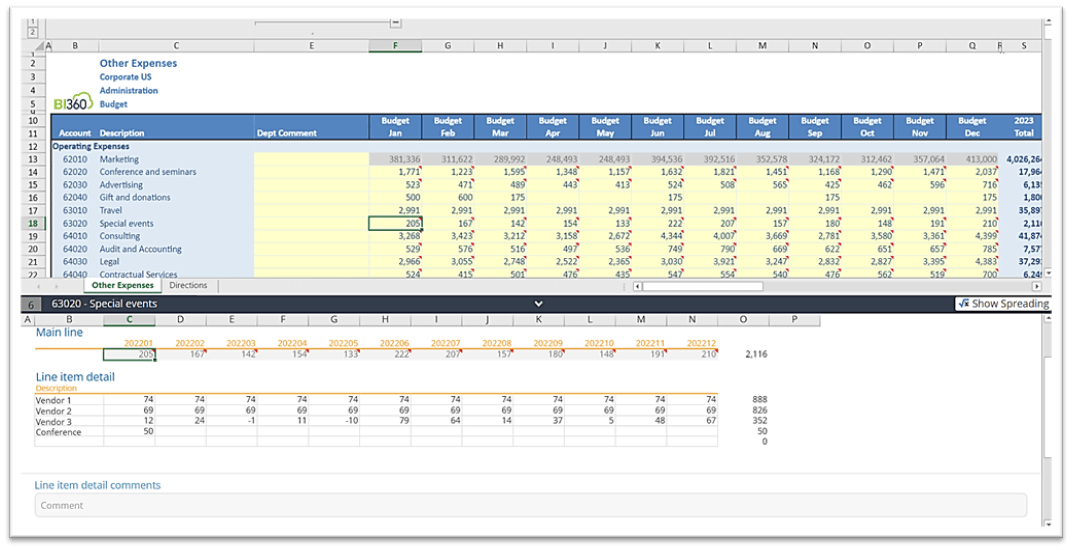Expand the 63020 Special events chevron
This screenshot has height=550, width=1072.
pyautogui.click(x=538, y=303)
